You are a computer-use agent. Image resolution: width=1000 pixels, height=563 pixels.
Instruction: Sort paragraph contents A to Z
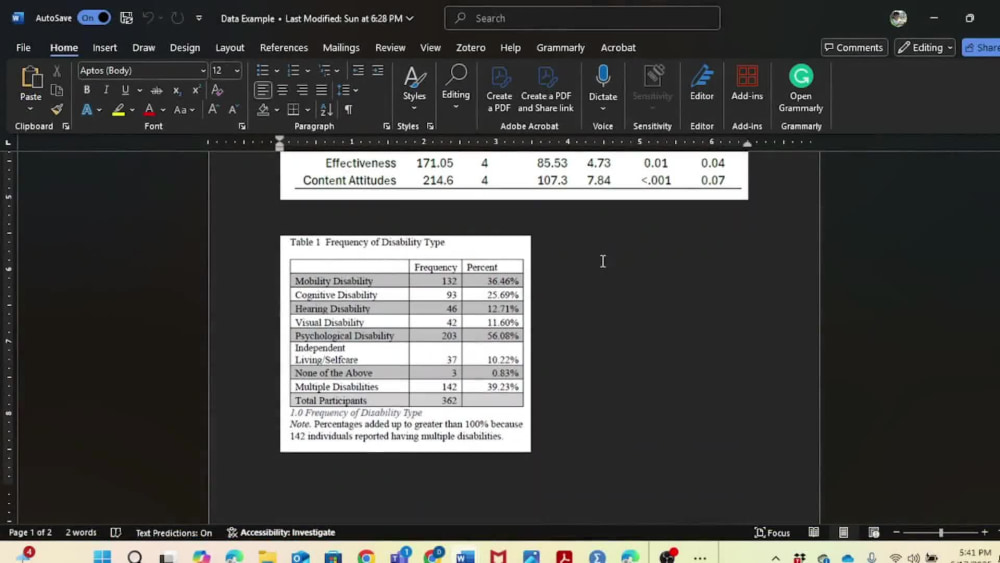pyautogui.click(x=327, y=110)
